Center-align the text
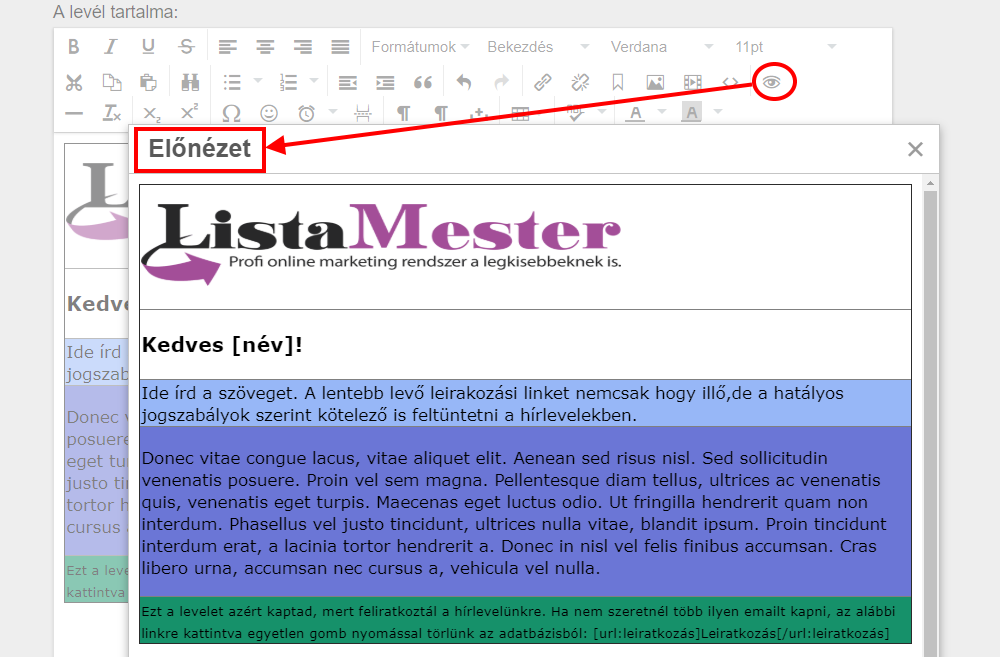The height and width of the screenshot is (657, 1000). click(265, 47)
